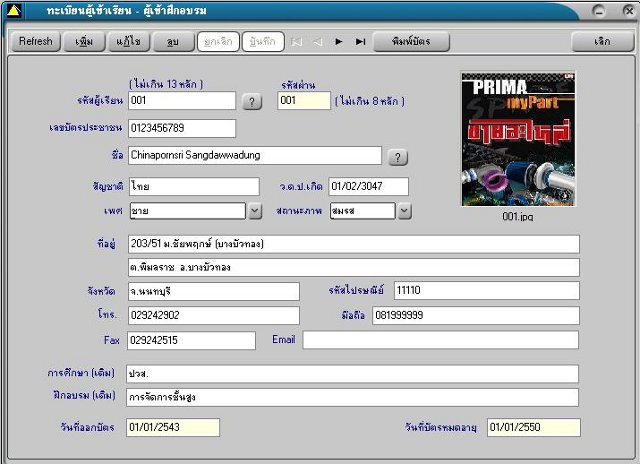The height and width of the screenshot is (464, 640).
Task: Click the card expiry date 01/01/2550
Action: click(534, 427)
